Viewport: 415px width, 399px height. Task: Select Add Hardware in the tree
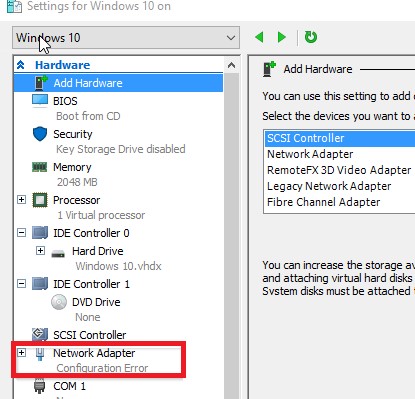tap(118, 83)
